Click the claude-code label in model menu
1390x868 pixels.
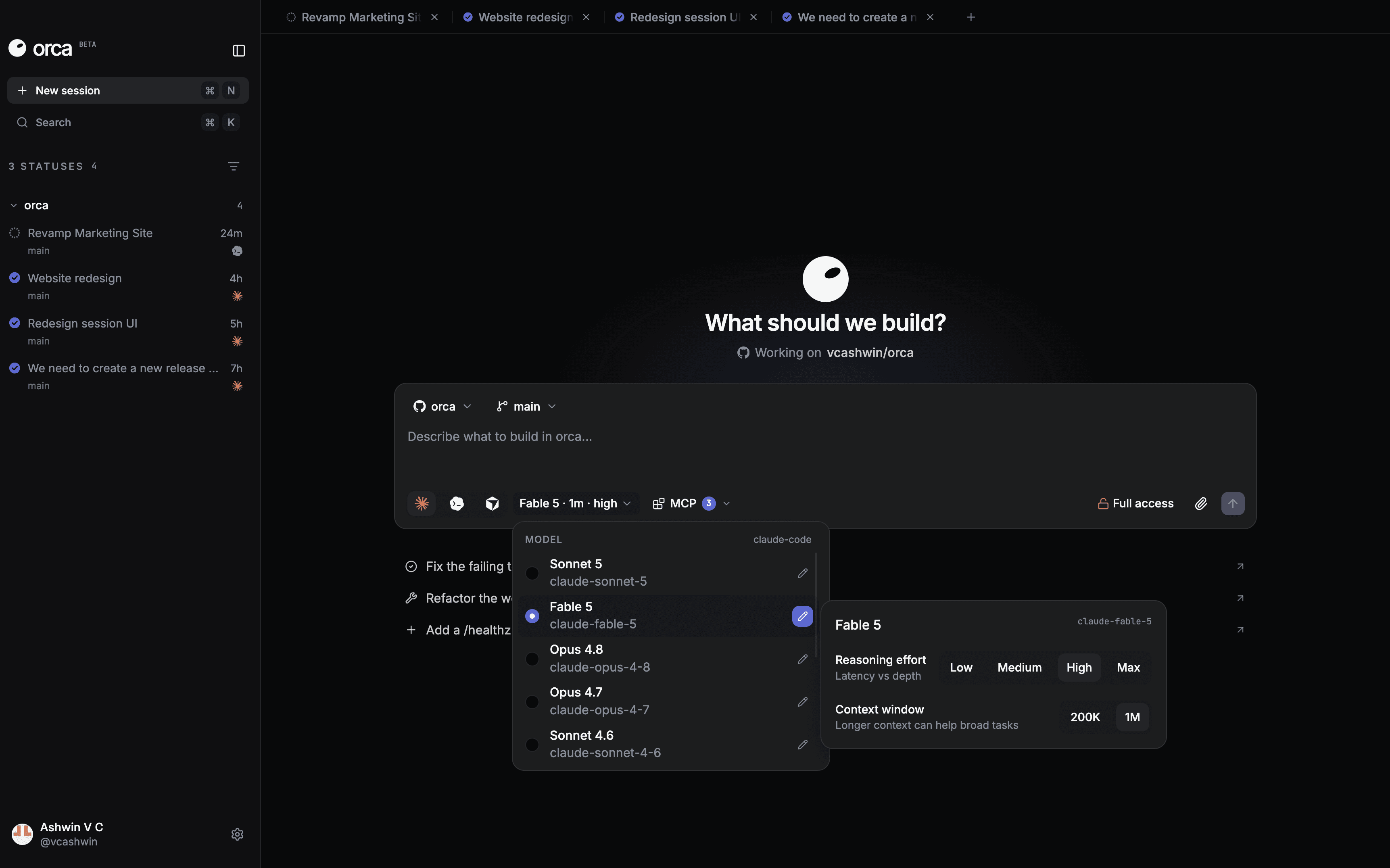coord(782,540)
